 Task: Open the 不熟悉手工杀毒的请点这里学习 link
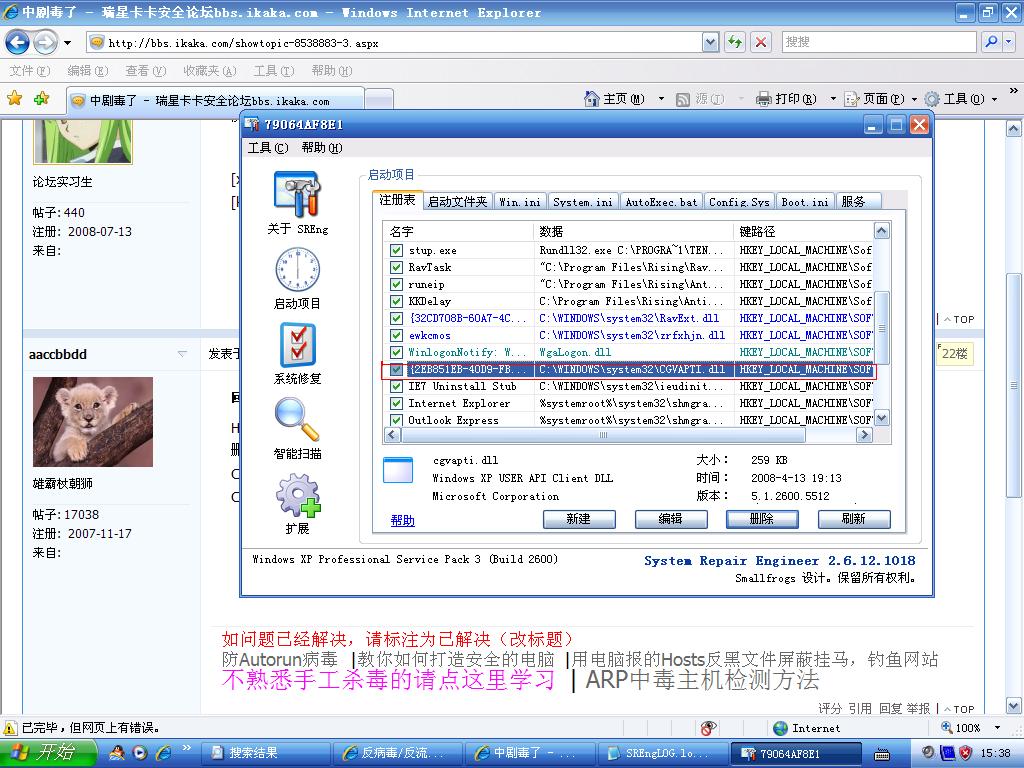tap(389, 680)
